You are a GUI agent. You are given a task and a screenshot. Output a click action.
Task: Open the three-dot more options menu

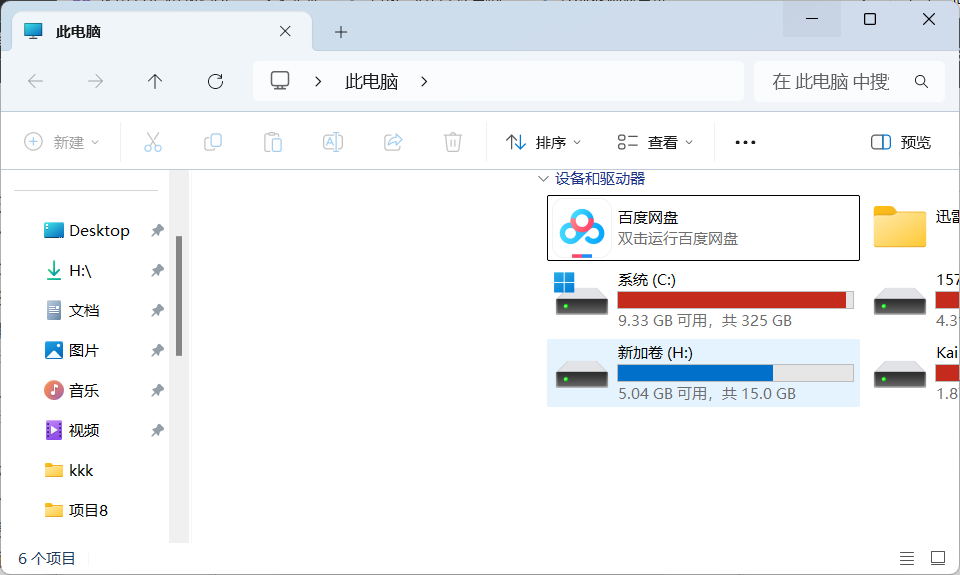(x=745, y=142)
